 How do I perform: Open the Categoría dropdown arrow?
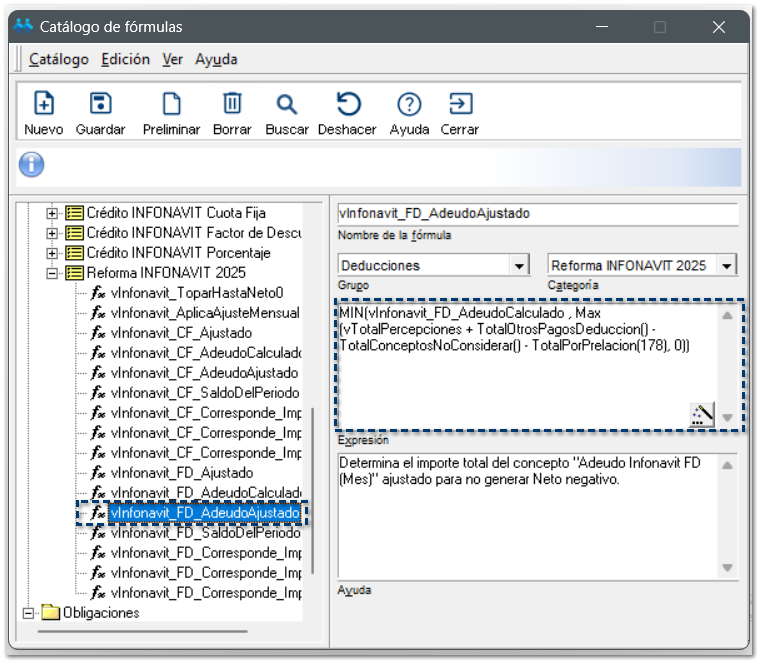click(x=727, y=266)
